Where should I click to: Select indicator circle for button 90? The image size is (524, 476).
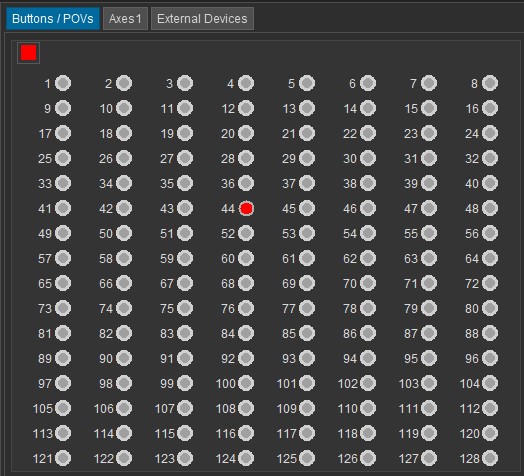[124, 358]
